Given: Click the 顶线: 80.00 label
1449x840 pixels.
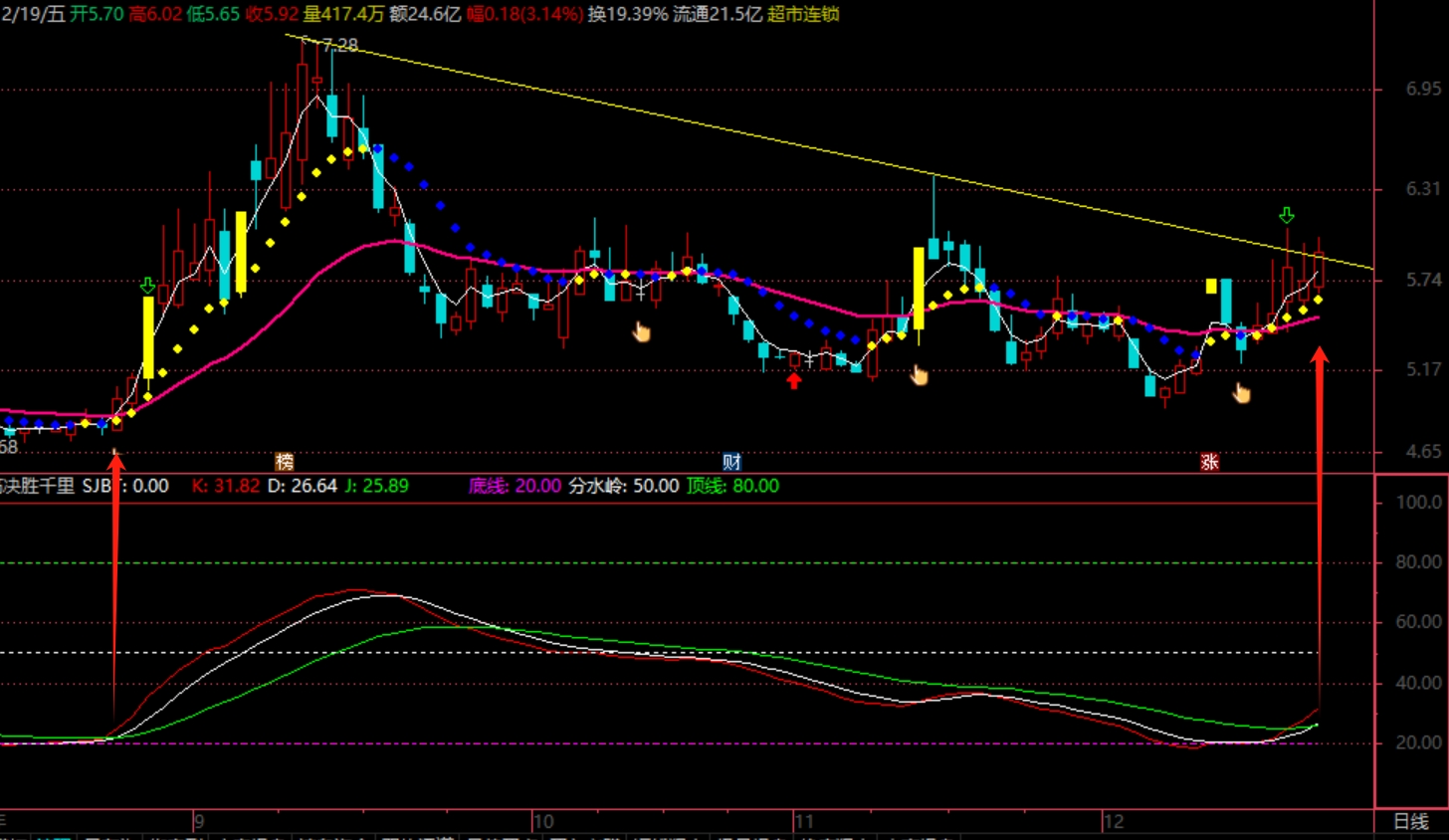Looking at the screenshot, I should click(733, 486).
